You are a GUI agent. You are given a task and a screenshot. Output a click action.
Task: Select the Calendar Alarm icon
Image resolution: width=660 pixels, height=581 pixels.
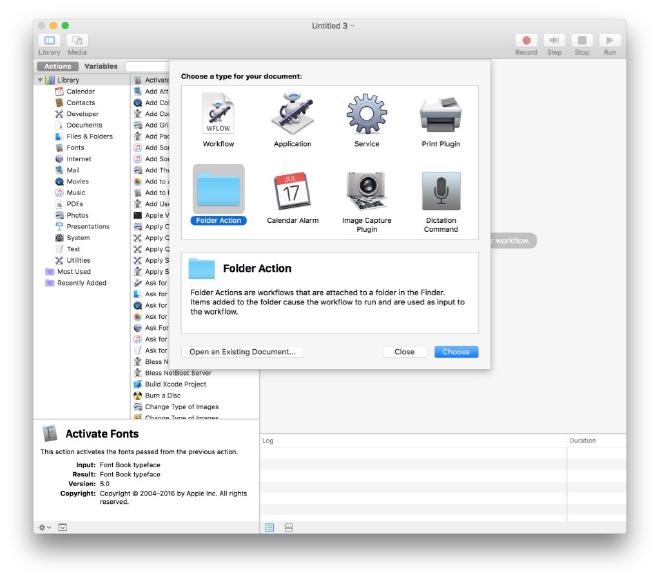(292, 191)
